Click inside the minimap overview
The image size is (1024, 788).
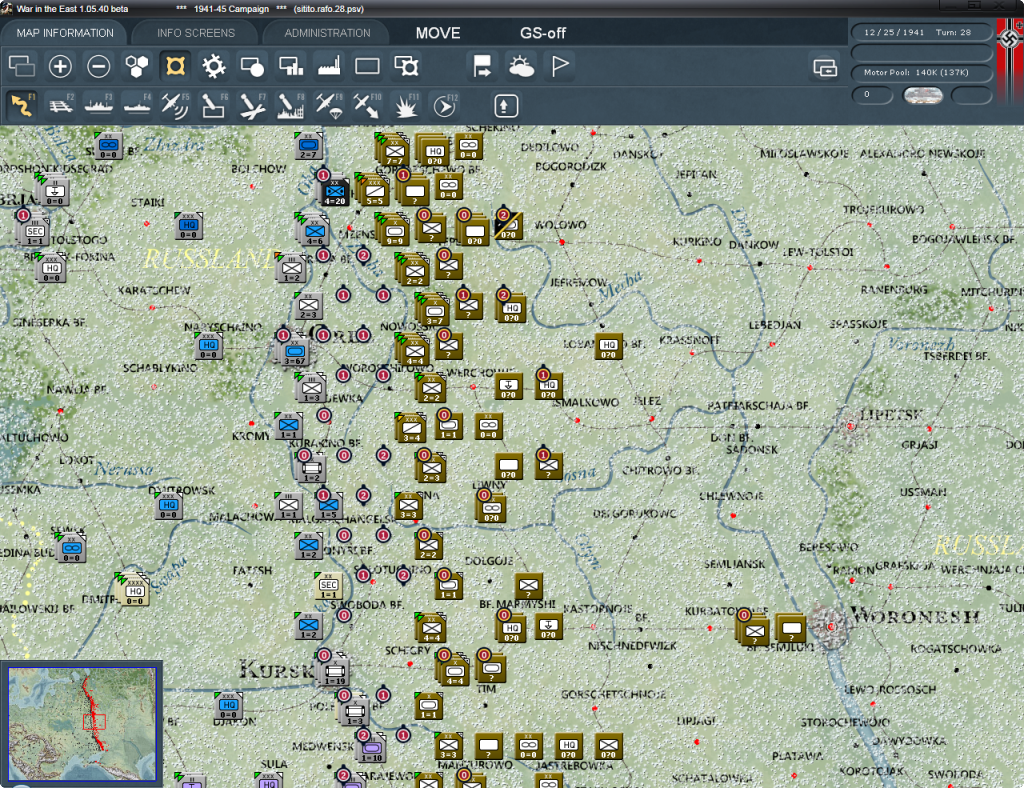(82, 723)
